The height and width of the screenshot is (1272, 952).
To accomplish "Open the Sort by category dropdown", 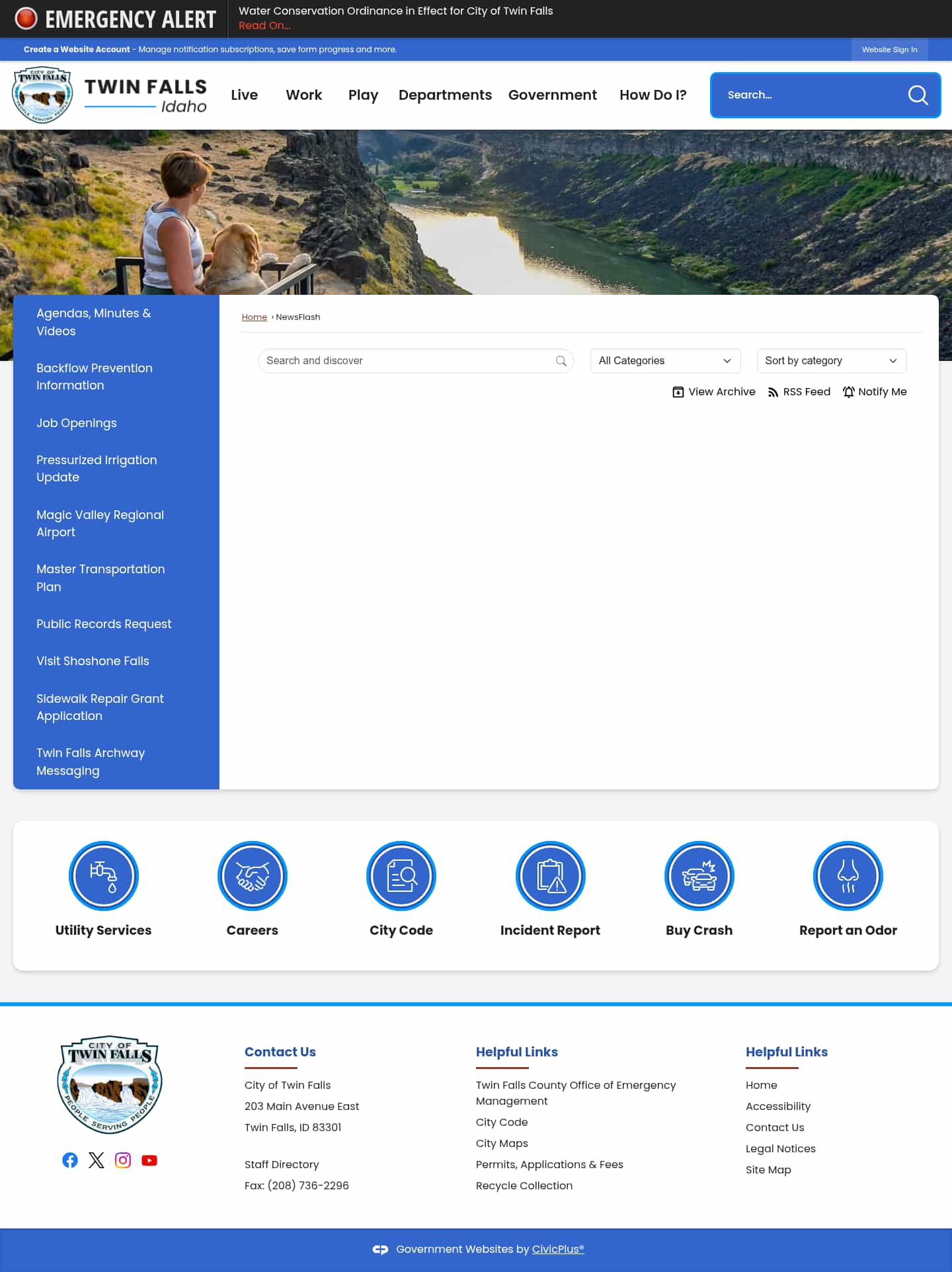I will pyautogui.click(x=832, y=361).
